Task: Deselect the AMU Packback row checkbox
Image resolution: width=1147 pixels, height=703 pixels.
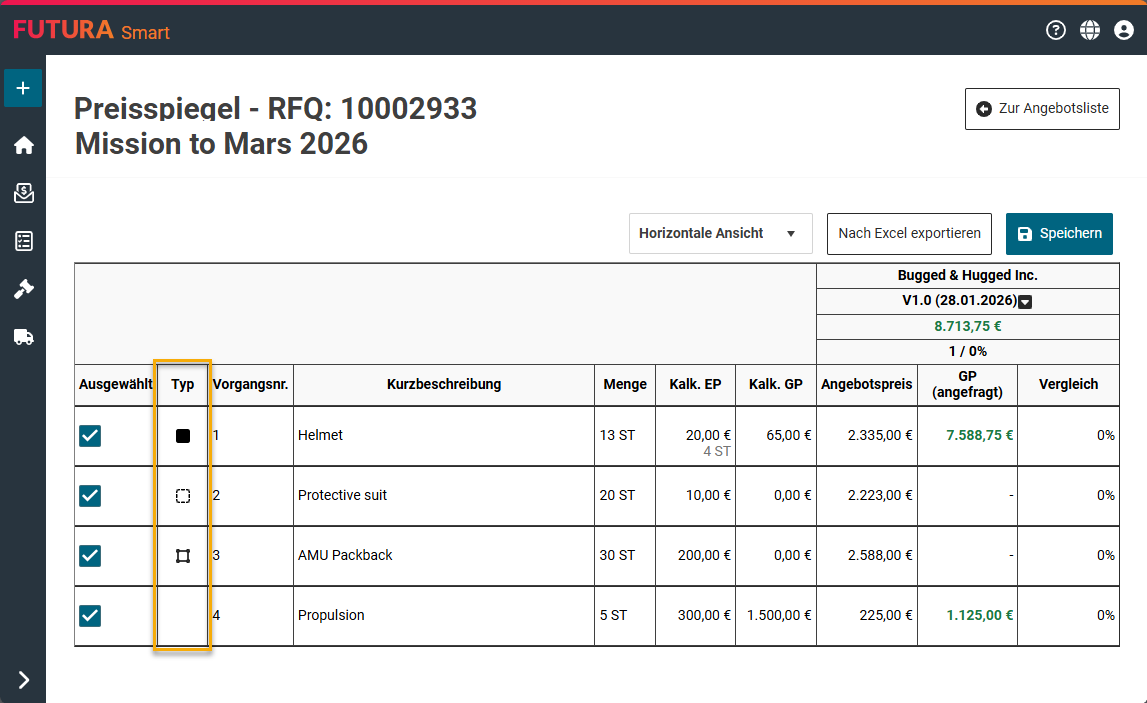Action: click(90, 556)
